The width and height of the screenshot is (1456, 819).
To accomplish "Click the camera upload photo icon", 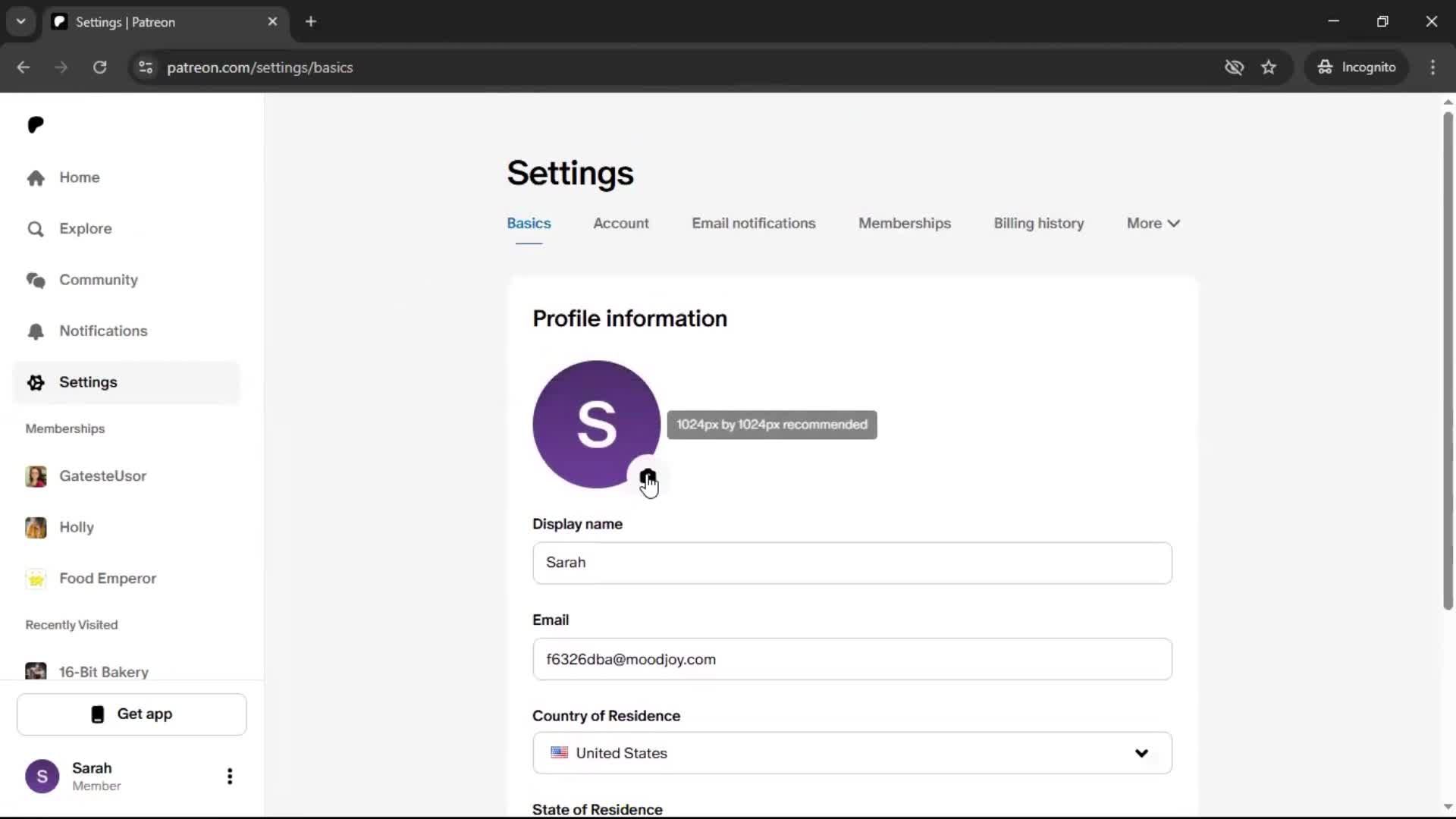I will [x=648, y=476].
